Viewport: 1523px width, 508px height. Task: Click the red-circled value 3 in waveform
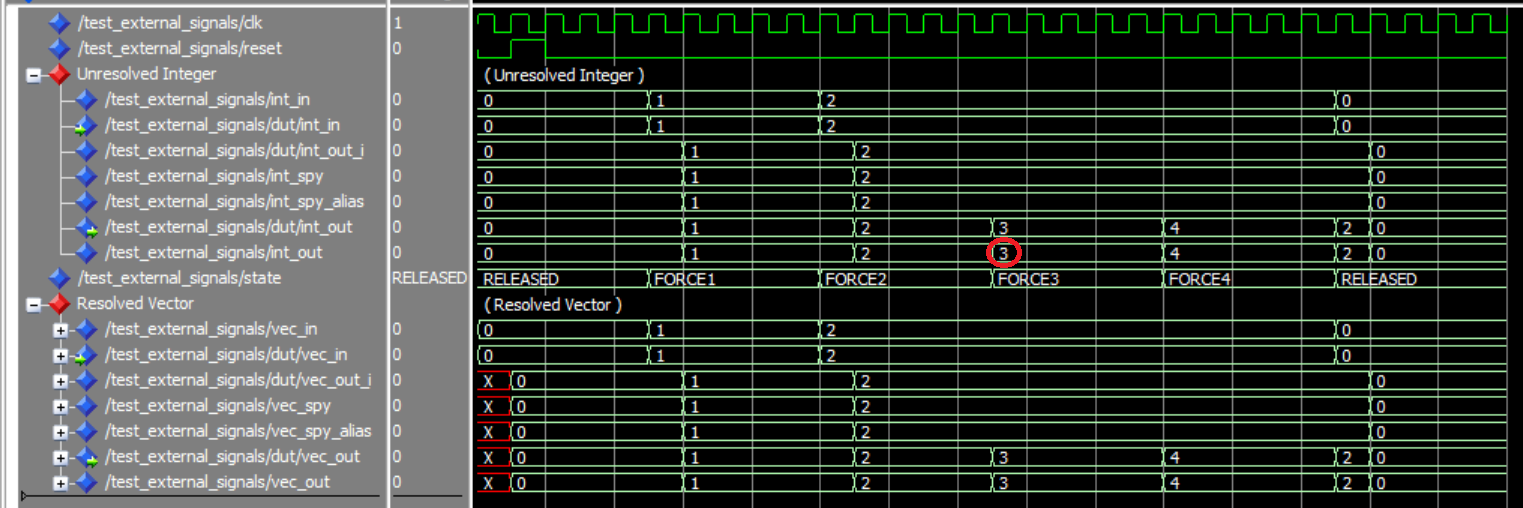[x=1003, y=253]
